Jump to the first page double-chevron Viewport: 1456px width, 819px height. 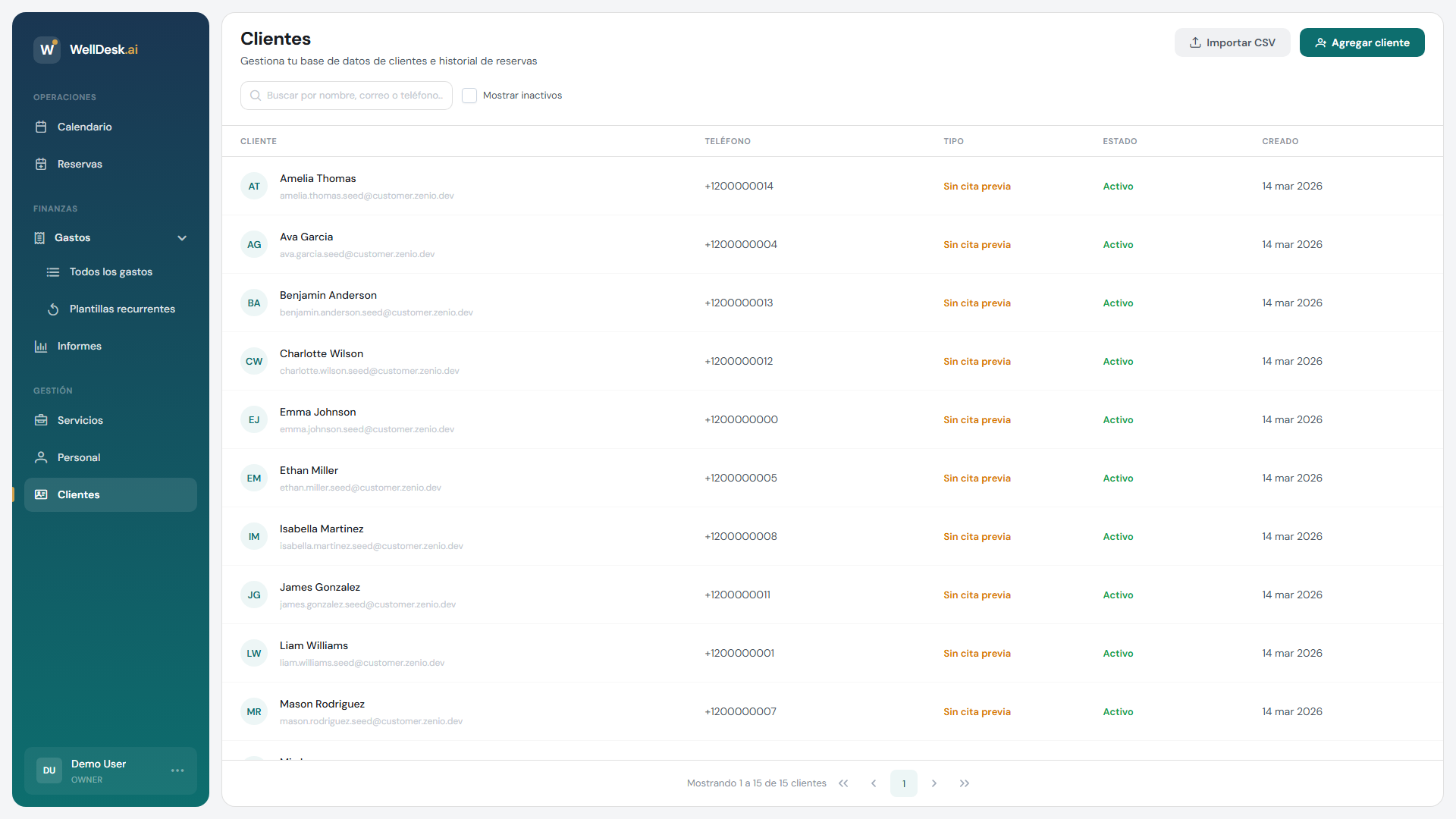tap(843, 783)
